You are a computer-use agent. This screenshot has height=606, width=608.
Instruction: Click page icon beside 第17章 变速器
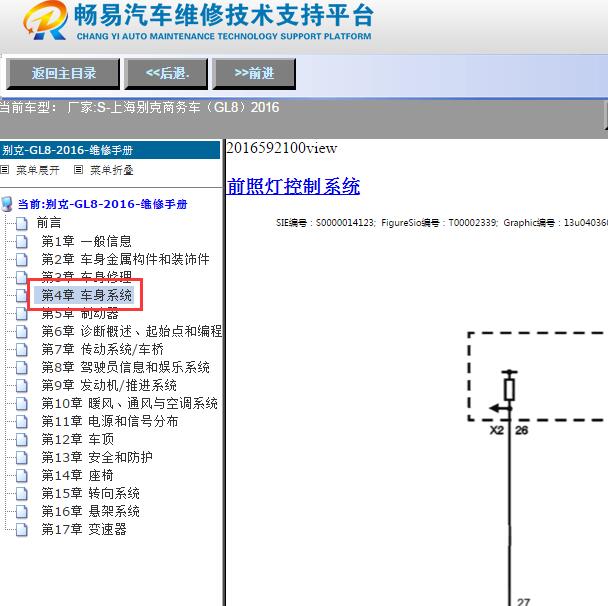pos(22,529)
